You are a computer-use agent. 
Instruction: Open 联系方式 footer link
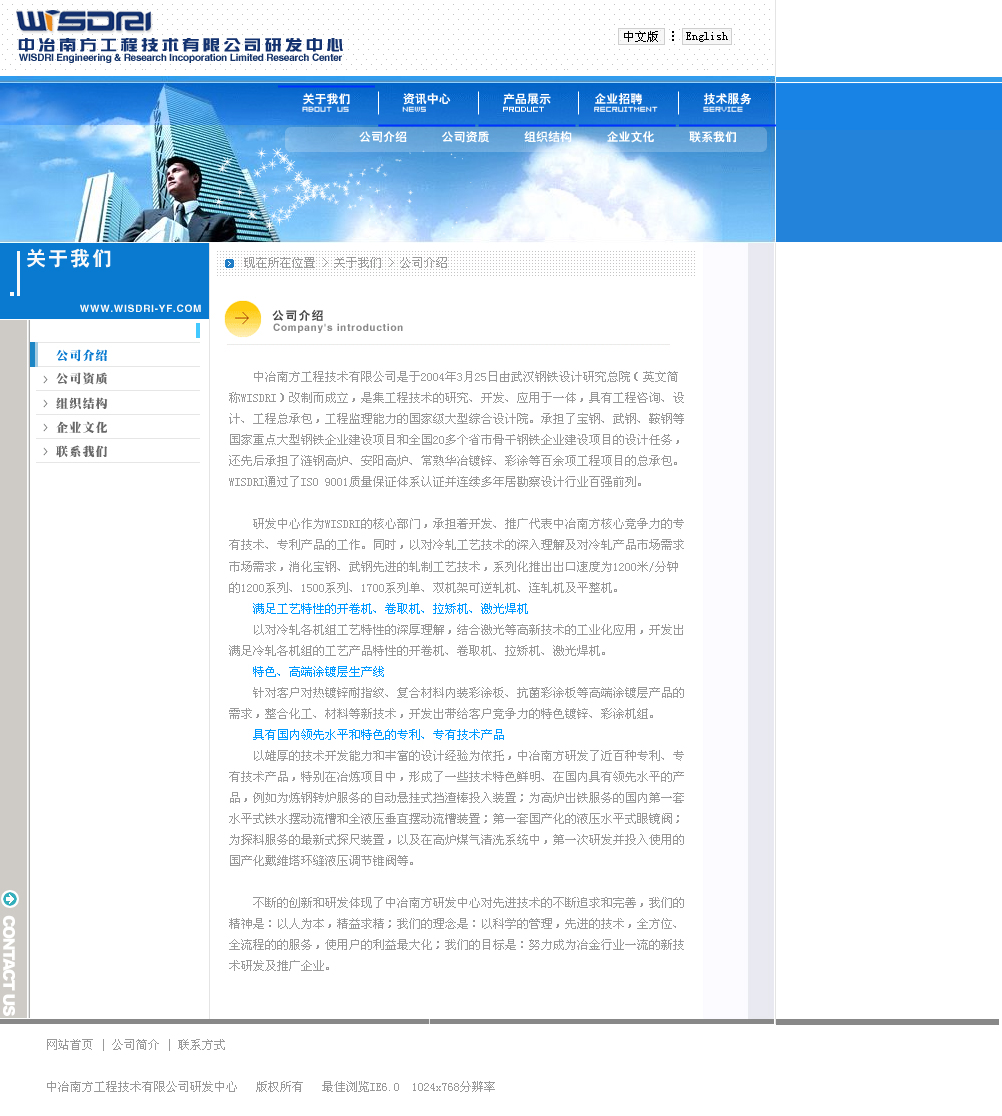click(201, 1045)
